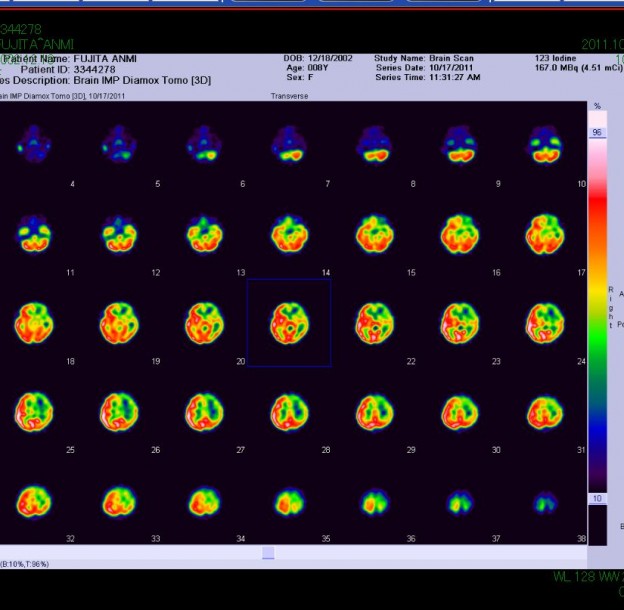
Task: Select slice 18 thumbnail
Action: coord(35,323)
